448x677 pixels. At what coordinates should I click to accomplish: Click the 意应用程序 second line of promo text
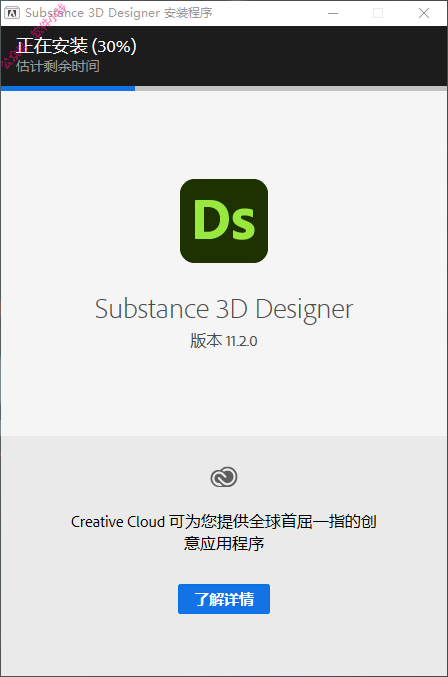(224, 543)
